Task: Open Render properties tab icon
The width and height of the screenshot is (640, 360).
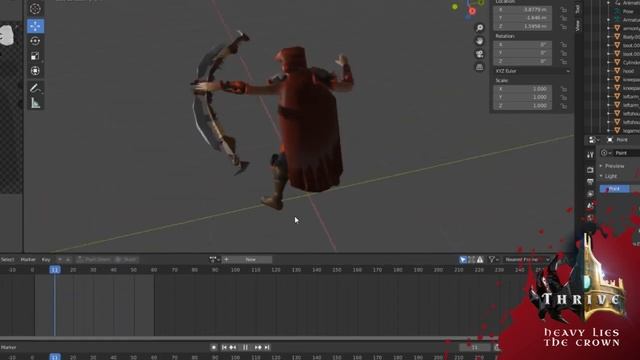Action: coord(590,169)
